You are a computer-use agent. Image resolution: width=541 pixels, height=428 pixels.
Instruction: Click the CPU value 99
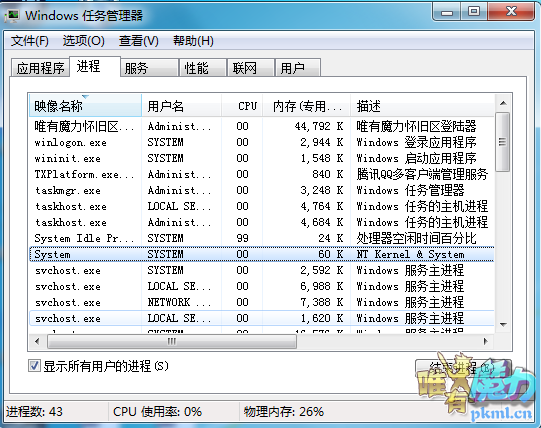[243, 238]
